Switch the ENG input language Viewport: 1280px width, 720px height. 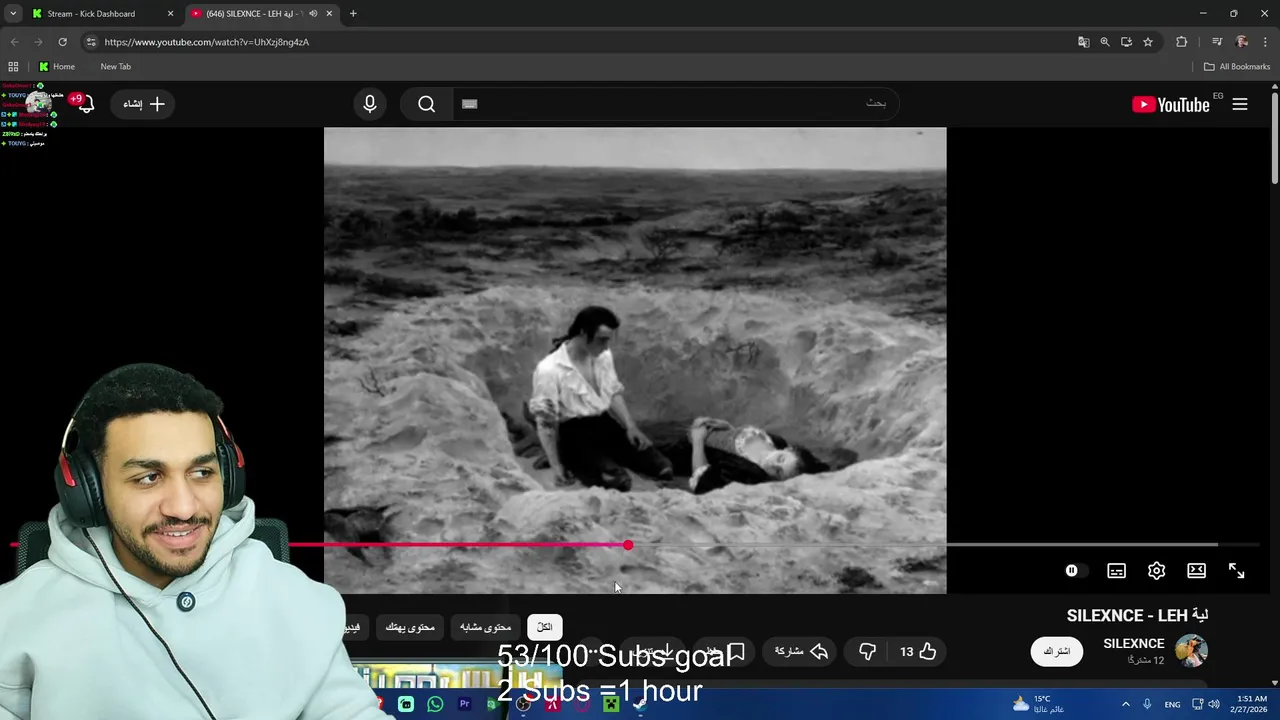point(1172,704)
